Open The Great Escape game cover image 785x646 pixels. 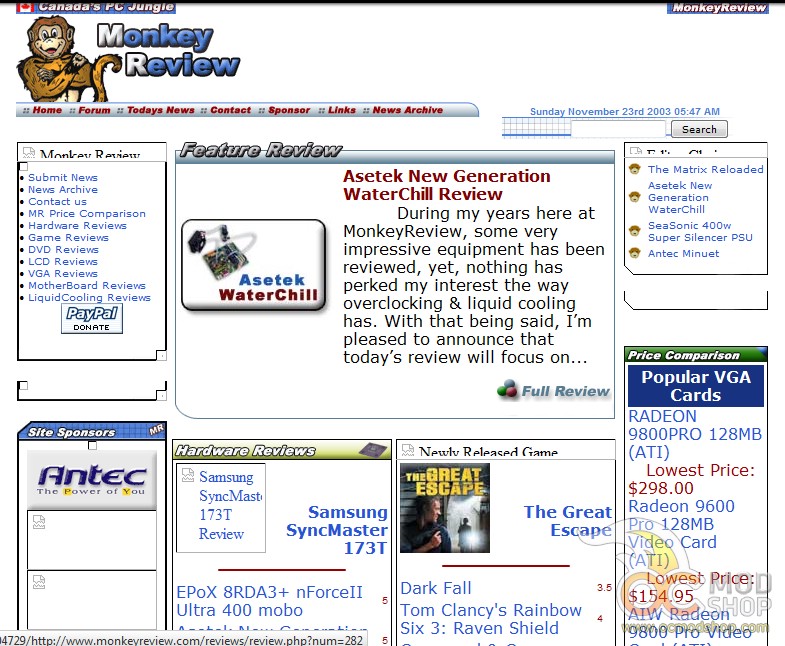click(445, 508)
